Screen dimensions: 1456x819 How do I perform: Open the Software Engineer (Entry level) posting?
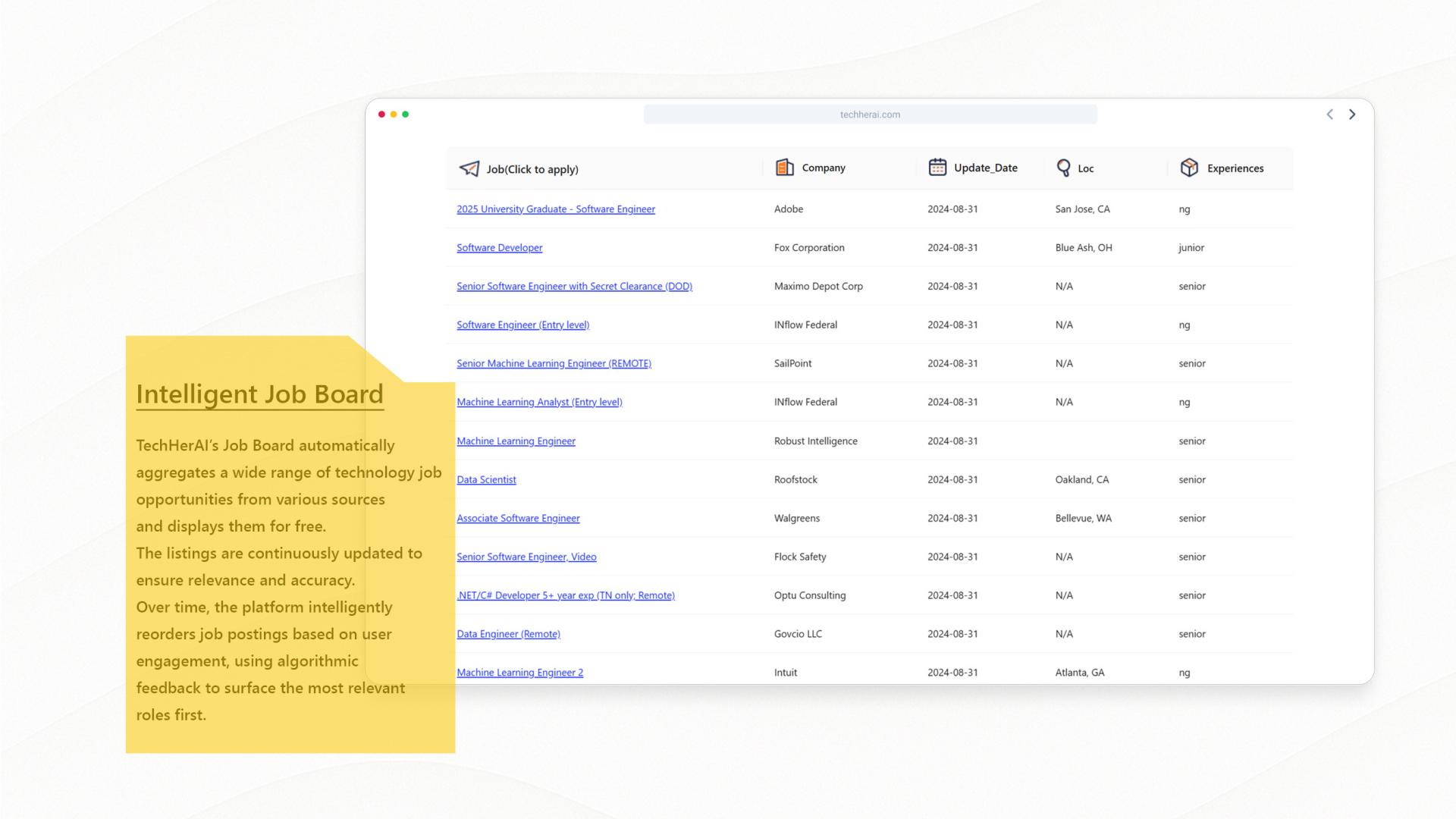pos(522,325)
